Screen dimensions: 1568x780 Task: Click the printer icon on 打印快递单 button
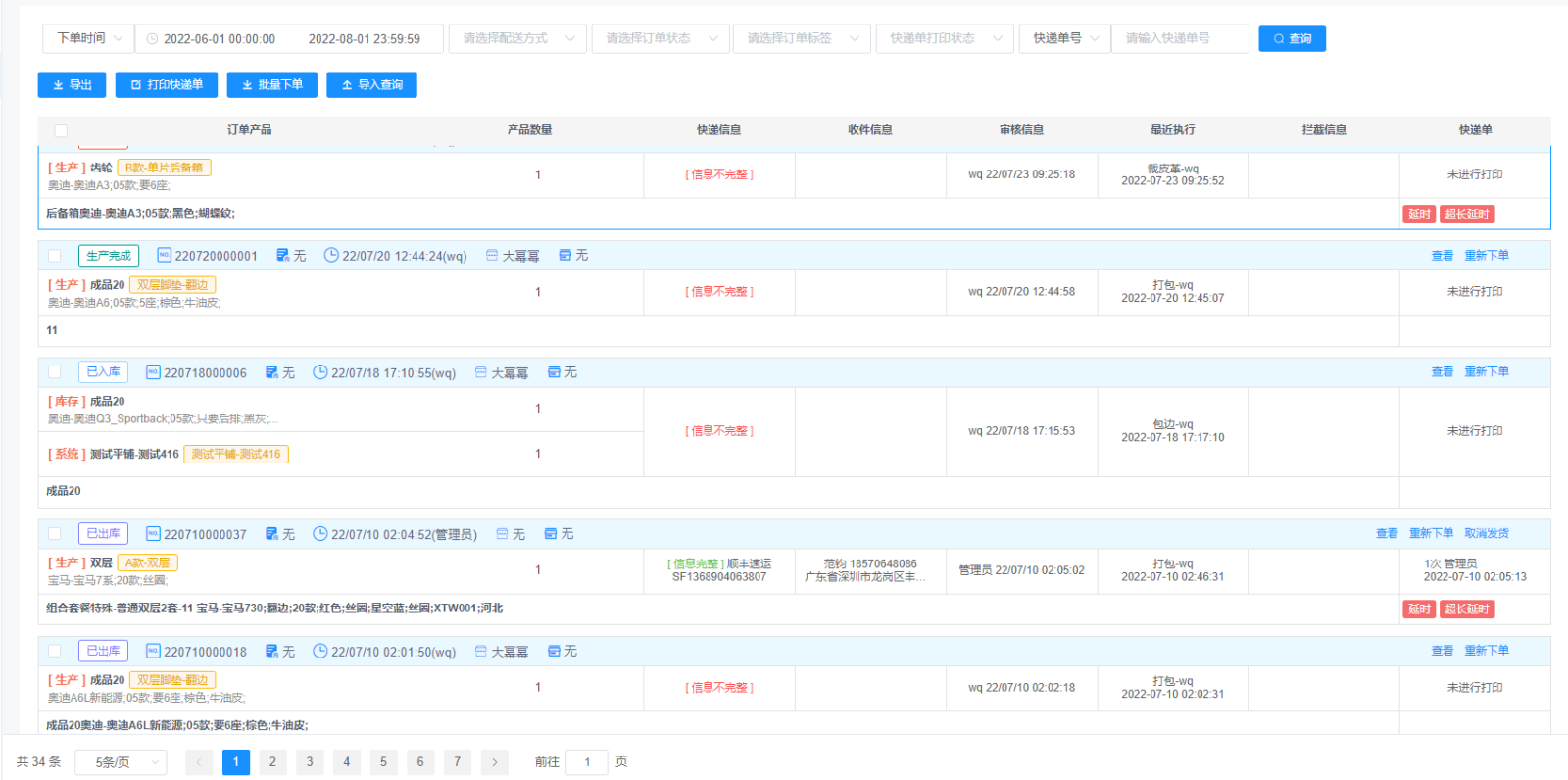point(136,85)
